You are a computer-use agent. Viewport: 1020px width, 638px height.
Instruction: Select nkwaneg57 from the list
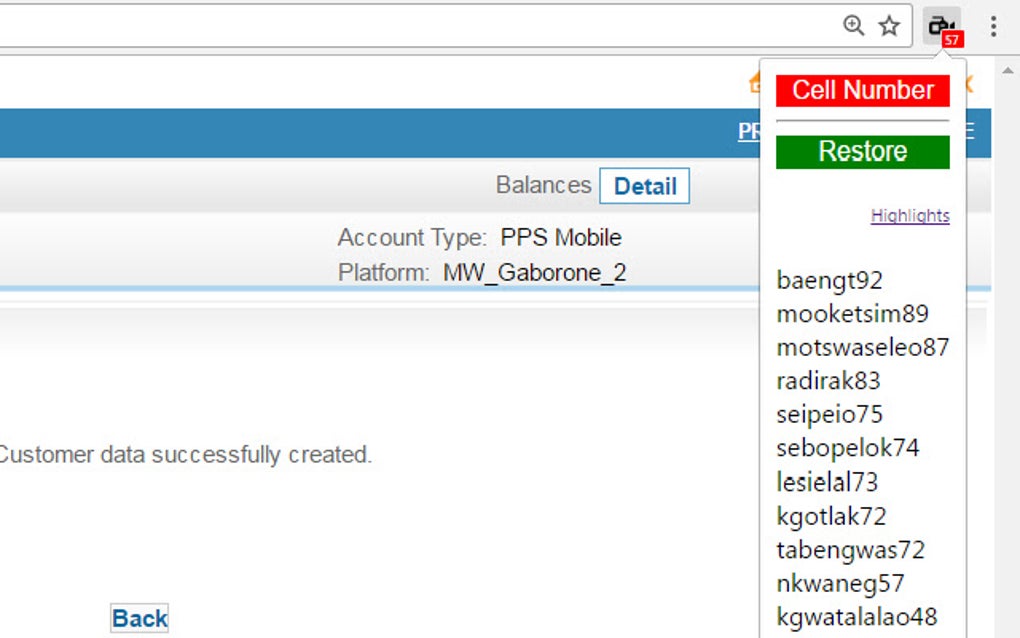click(839, 583)
